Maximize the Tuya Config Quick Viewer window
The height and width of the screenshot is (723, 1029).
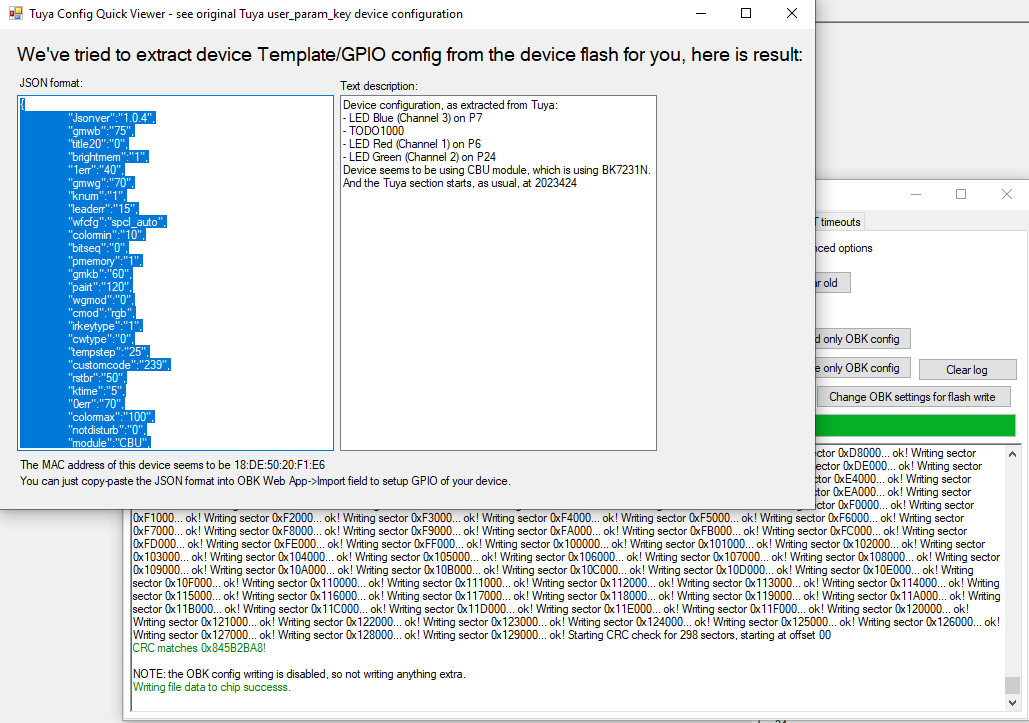coord(746,13)
